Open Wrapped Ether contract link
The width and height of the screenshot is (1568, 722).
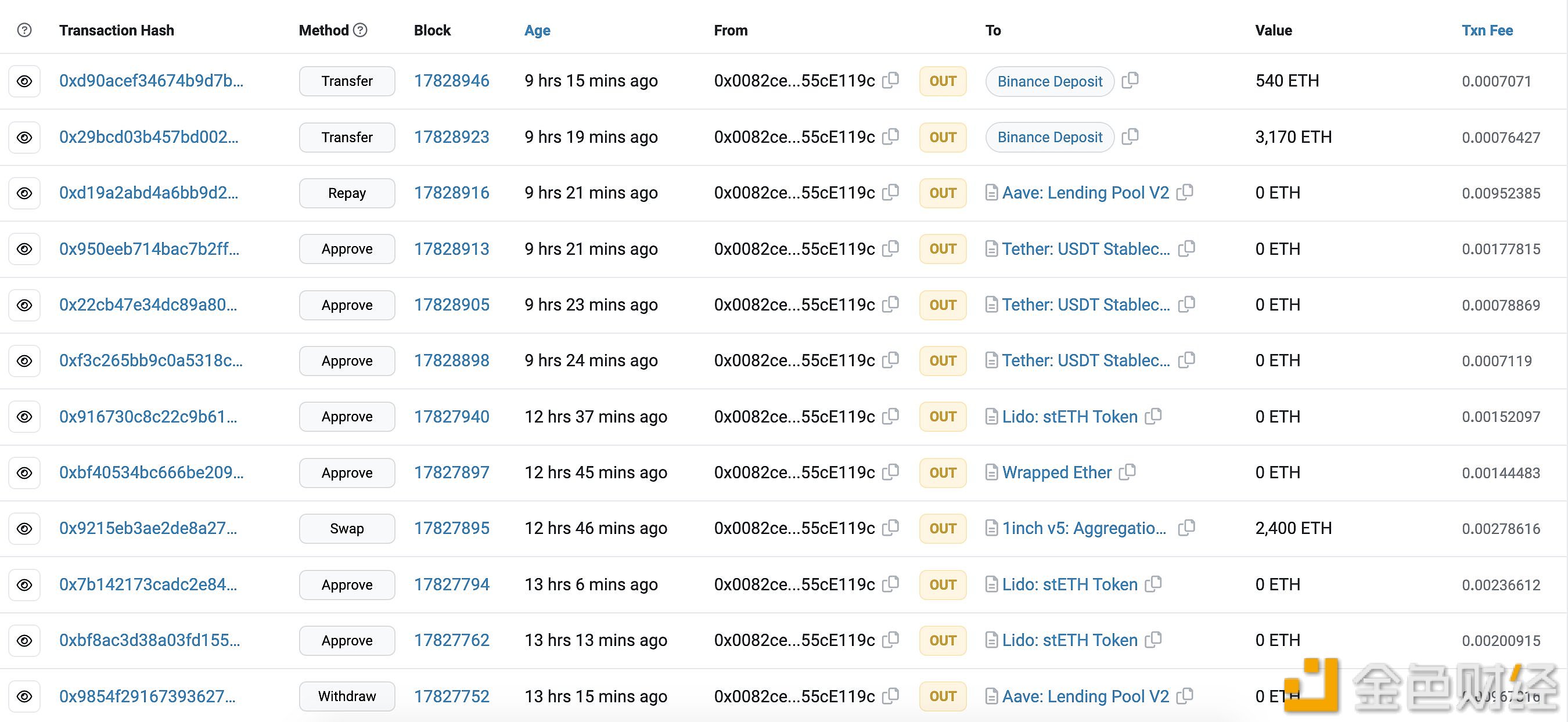(x=1057, y=472)
